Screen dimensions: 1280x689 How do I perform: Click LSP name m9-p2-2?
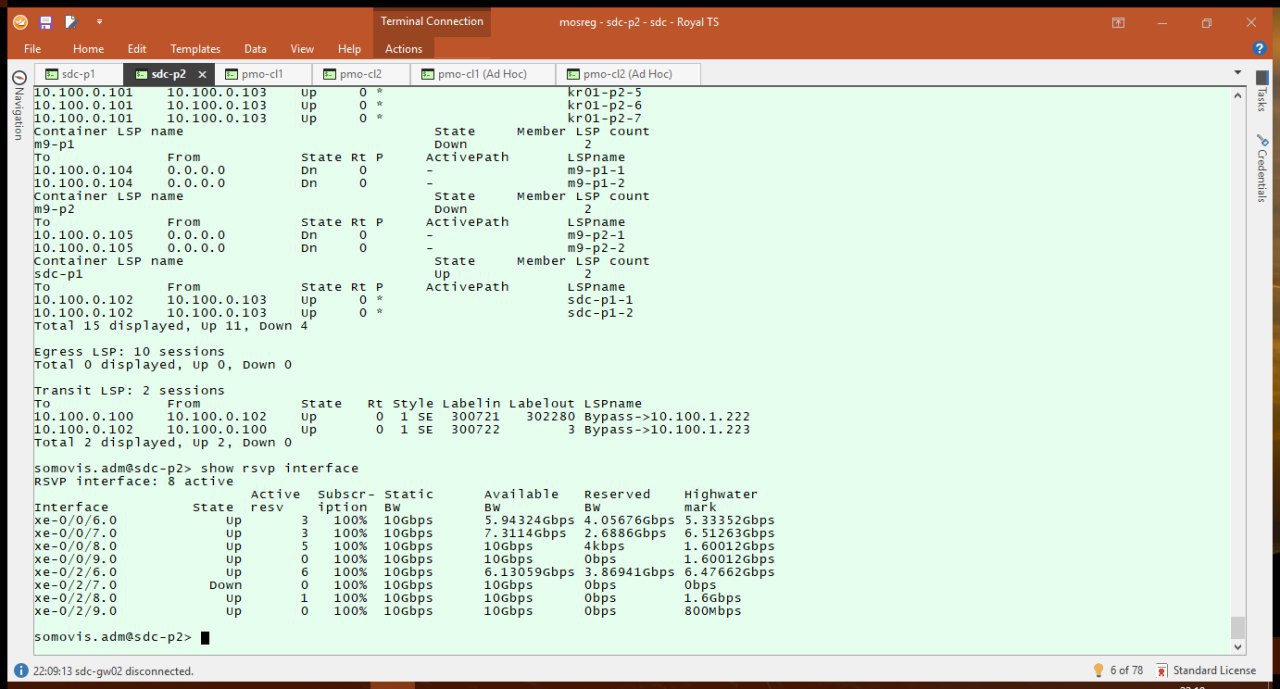pyautogui.click(x=597, y=247)
